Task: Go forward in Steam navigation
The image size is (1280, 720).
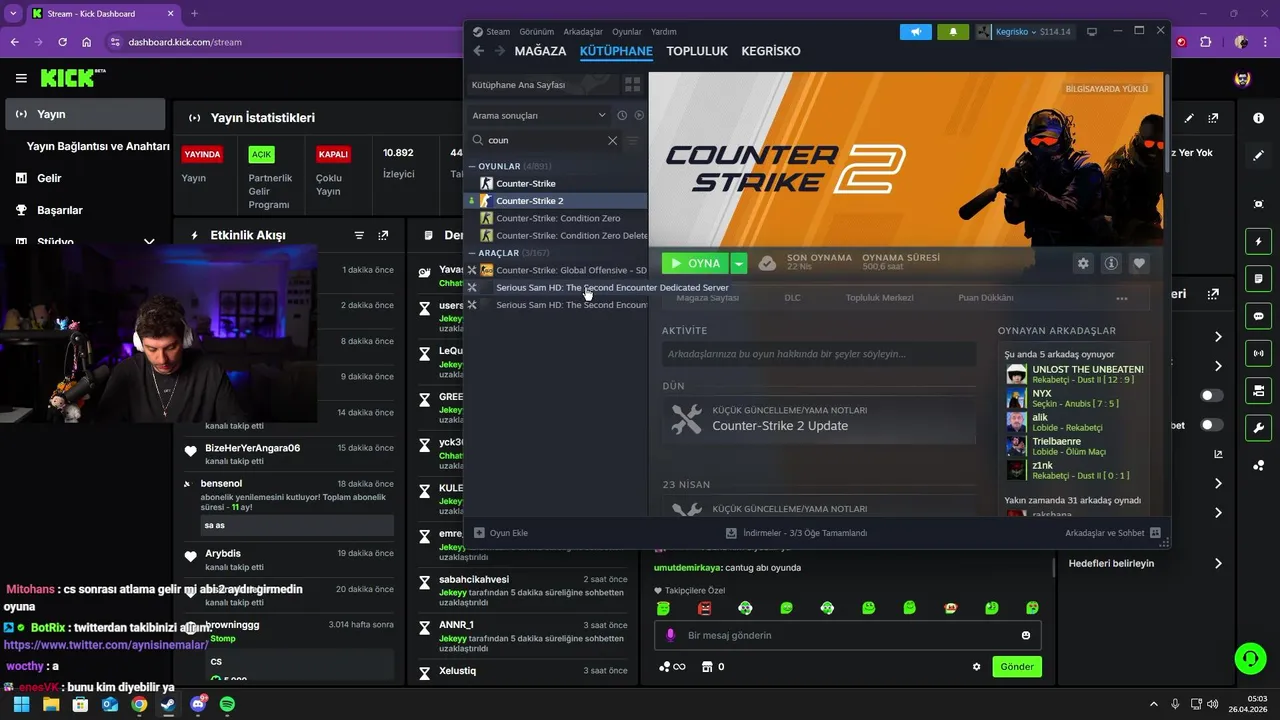Action: [x=499, y=51]
